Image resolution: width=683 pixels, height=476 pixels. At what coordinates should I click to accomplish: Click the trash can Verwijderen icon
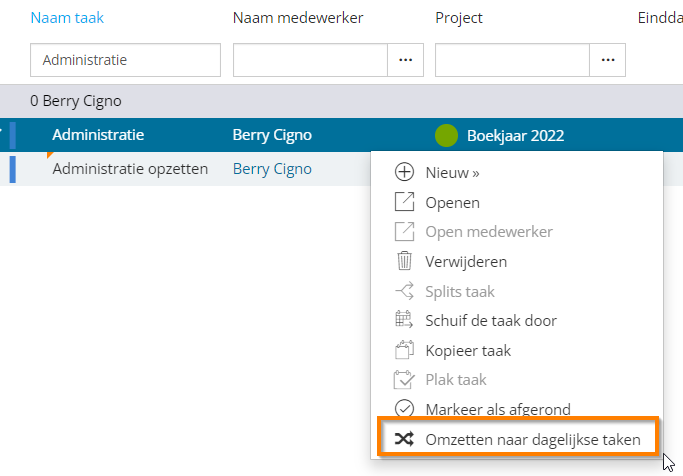[404, 260]
